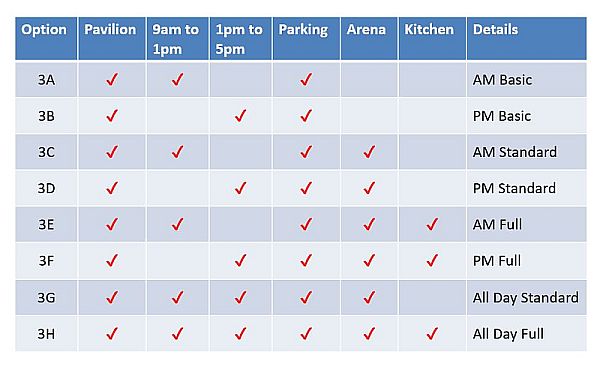Click the AM Basic details text
The width and height of the screenshot is (600, 370).
[x=502, y=80]
